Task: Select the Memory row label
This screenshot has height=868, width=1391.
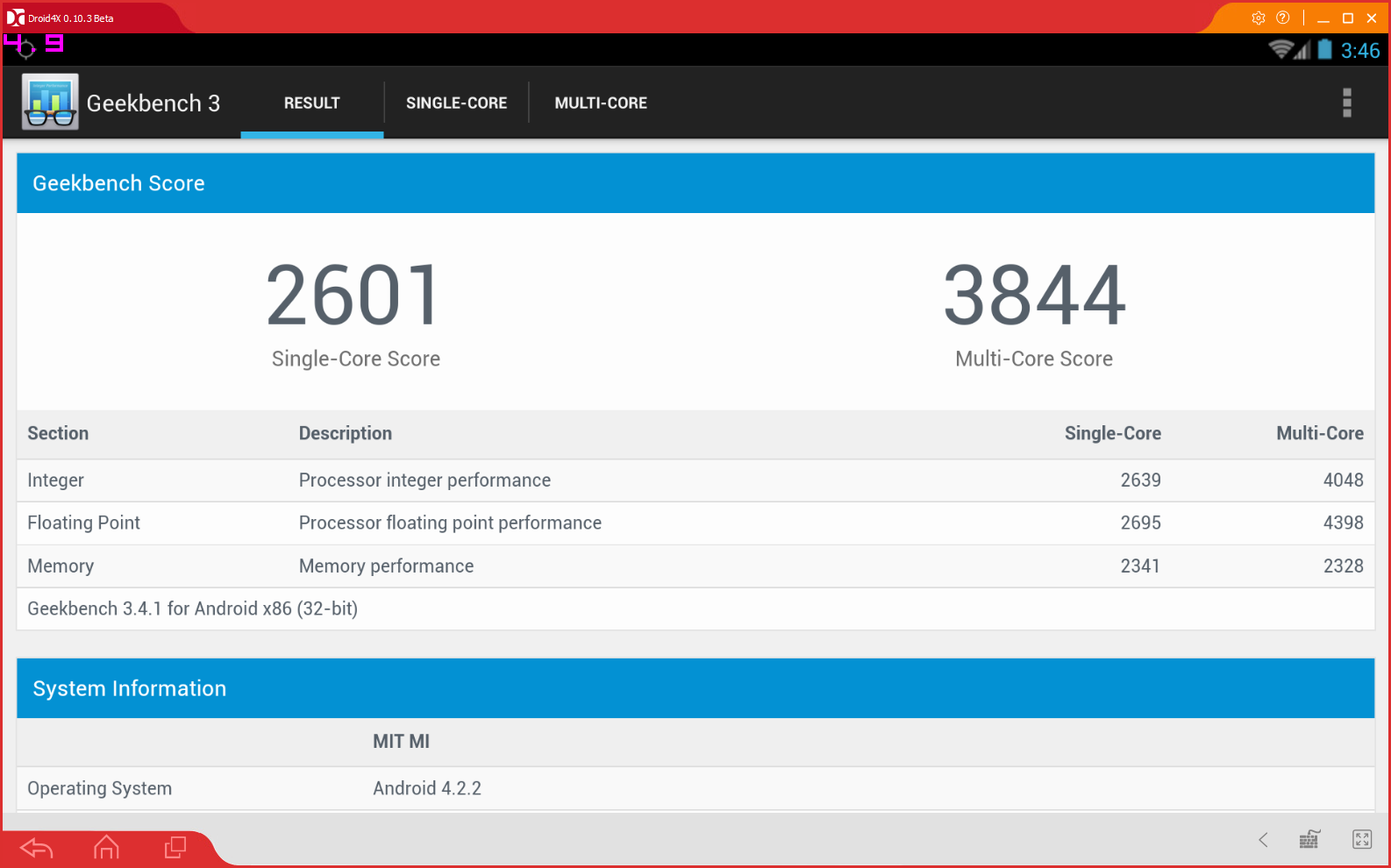Action: [x=61, y=566]
